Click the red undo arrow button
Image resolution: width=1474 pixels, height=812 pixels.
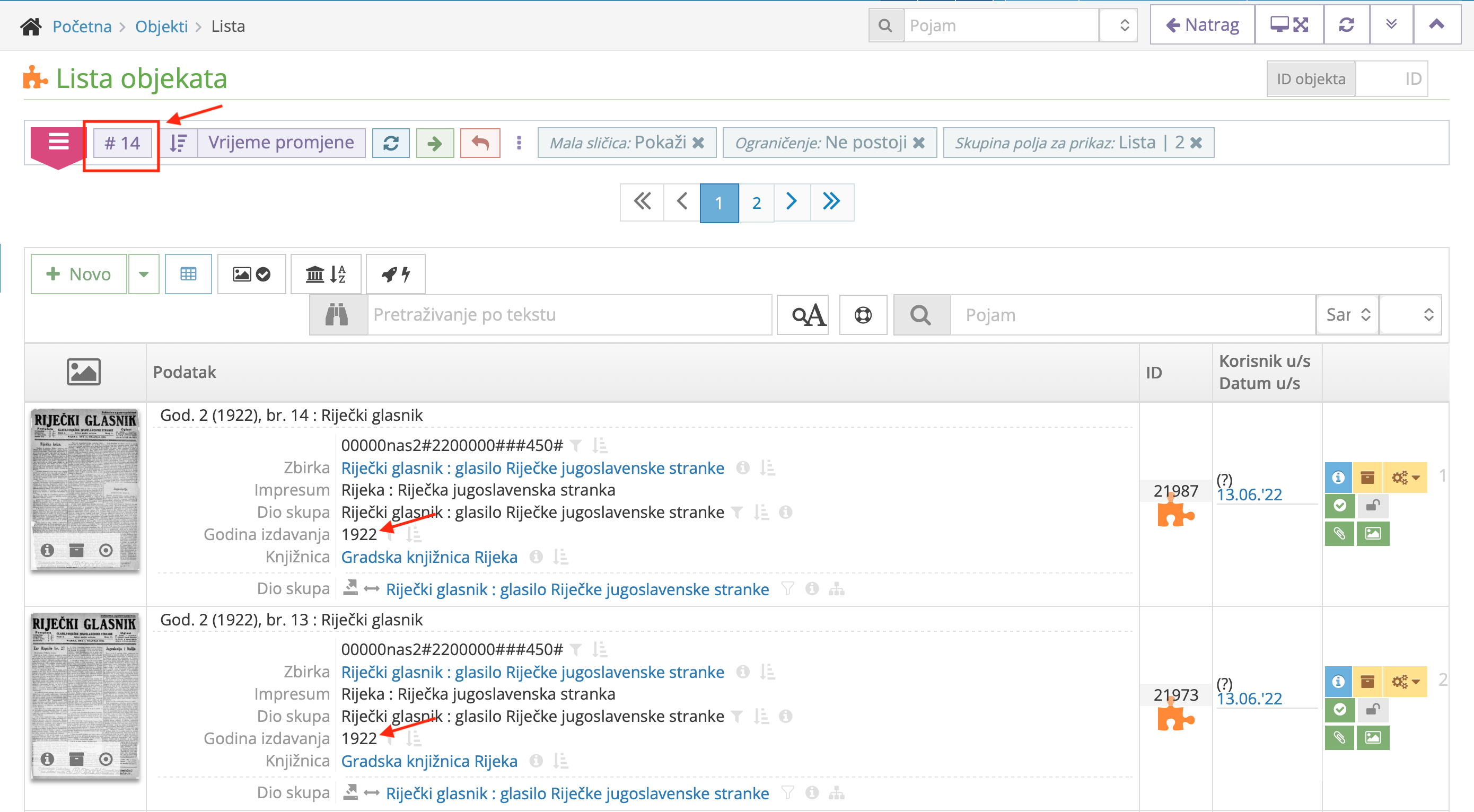[480, 143]
